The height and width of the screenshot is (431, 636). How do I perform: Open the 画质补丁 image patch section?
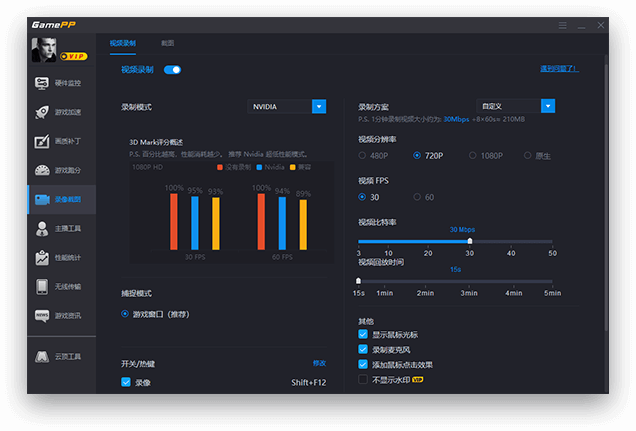tap(61, 142)
